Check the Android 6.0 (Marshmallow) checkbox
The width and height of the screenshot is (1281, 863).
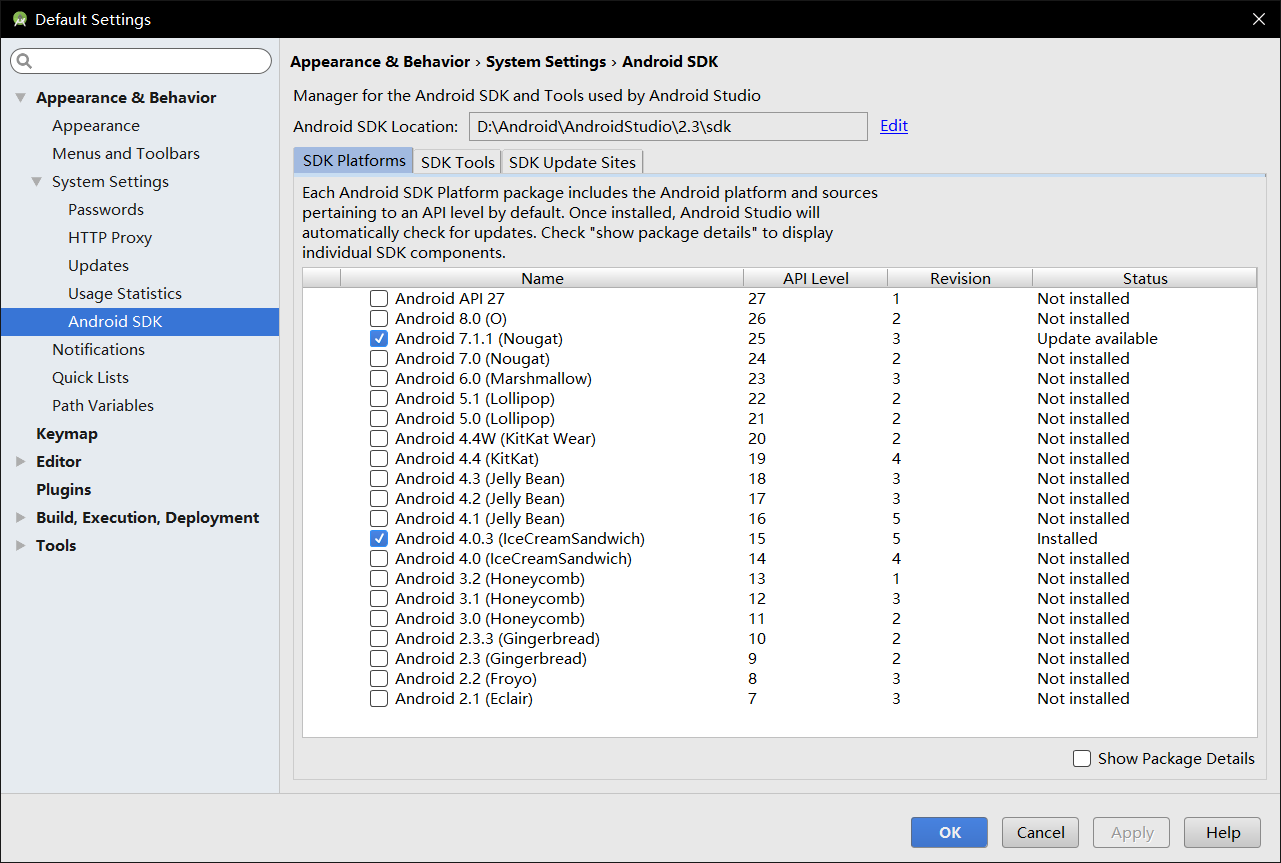coord(379,378)
